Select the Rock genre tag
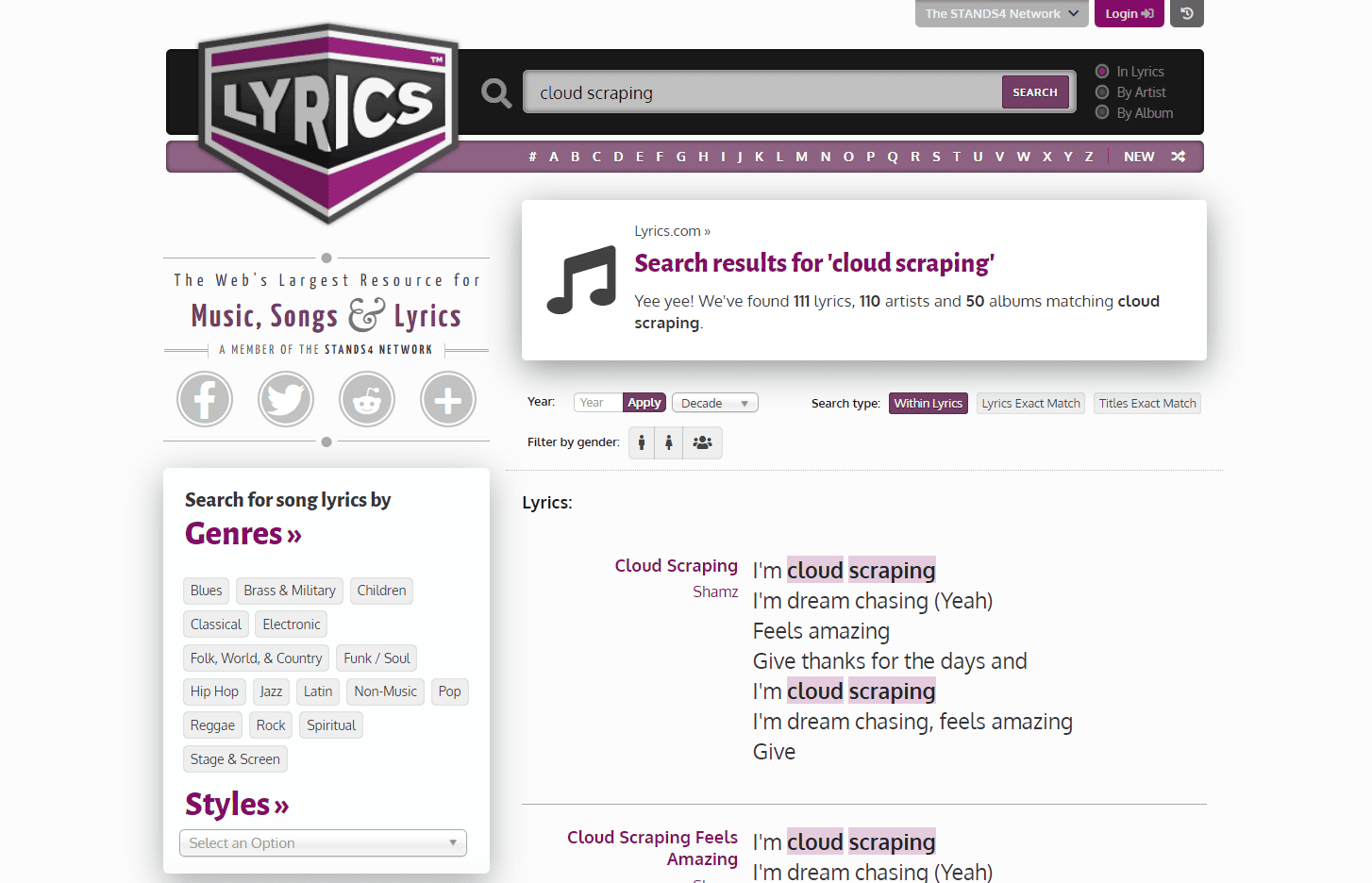Image resolution: width=1372 pixels, height=883 pixels. (271, 725)
